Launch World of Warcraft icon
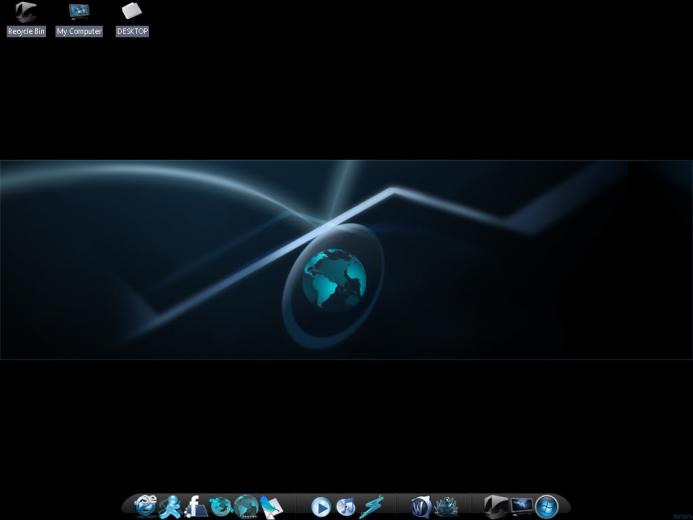Viewport: 693px width, 520px height. tap(420, 507)
